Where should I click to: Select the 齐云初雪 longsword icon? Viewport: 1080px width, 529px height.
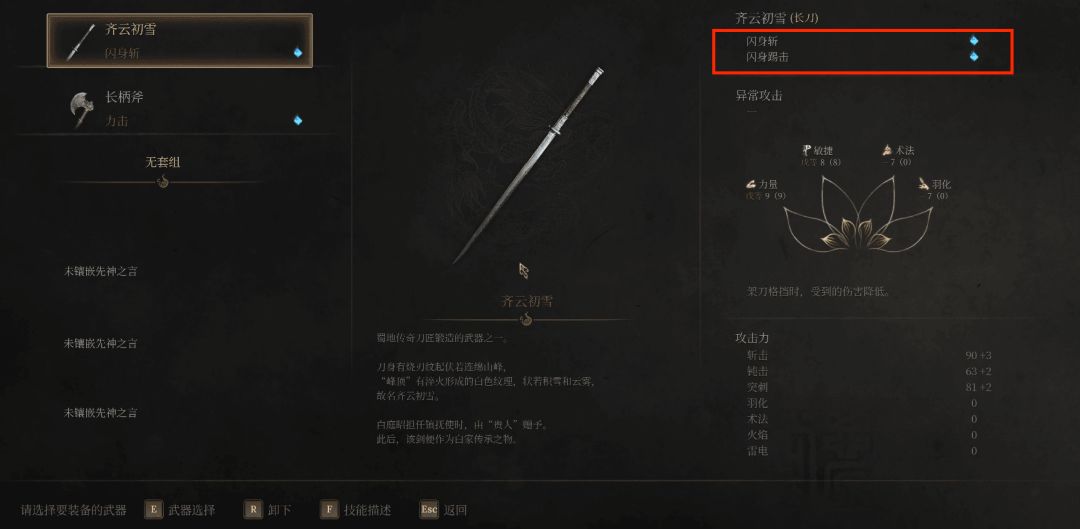[81, 41]
